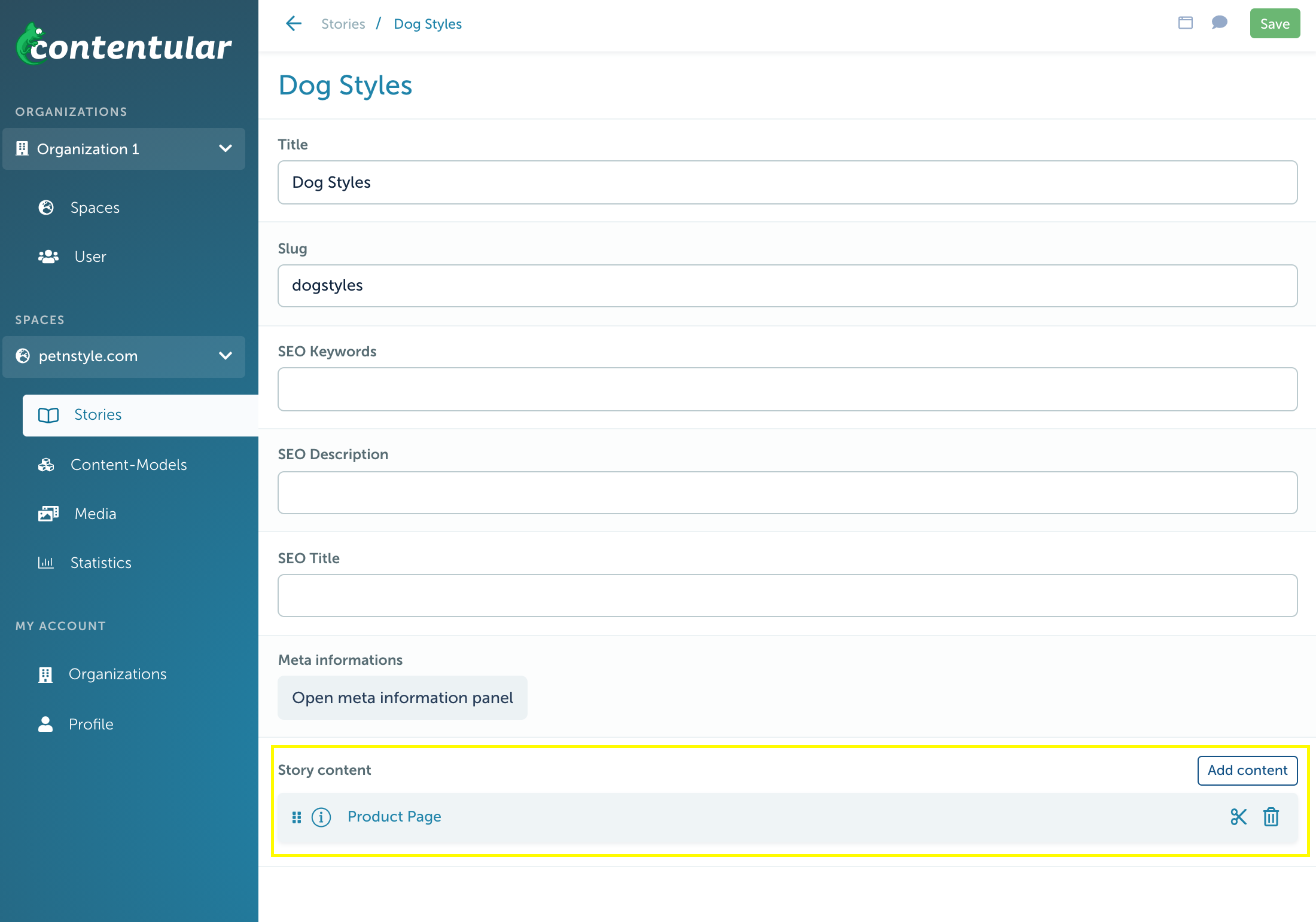The height and width of the screenshot is (922, 1316).
Task: Go to Media section
Action: point(96,514)
